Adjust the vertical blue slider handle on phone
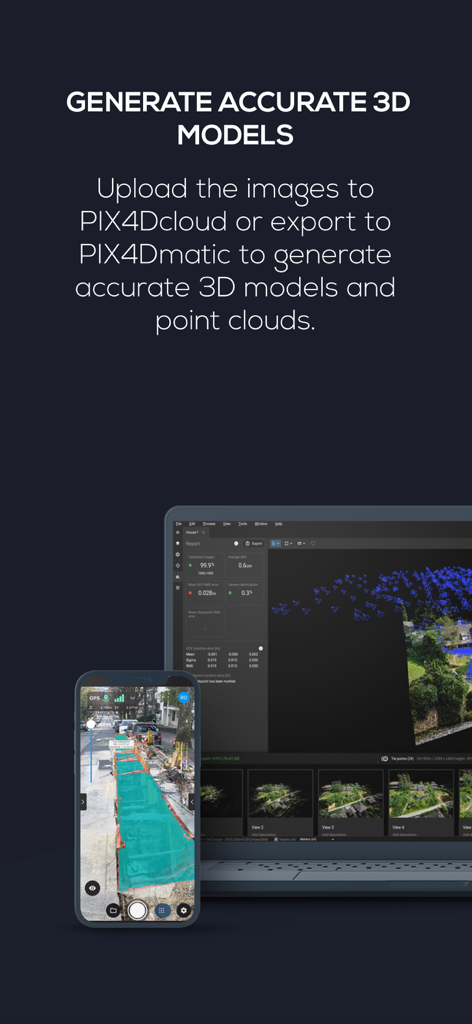This screenshot has height=1024, width=472. [x=91, y=724]
